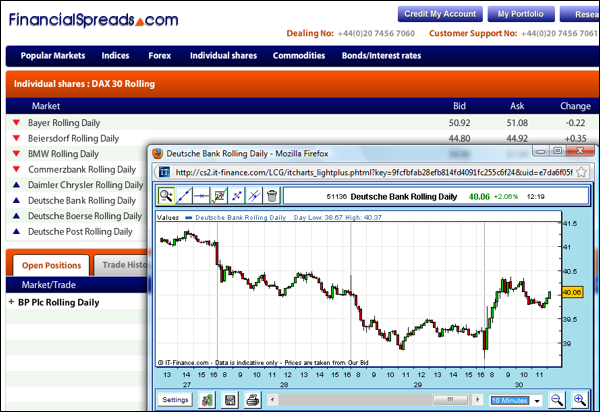This screenshot has height=412, width=600.
Task: Click the Market/Trade column header
Action: coord(49,285)
